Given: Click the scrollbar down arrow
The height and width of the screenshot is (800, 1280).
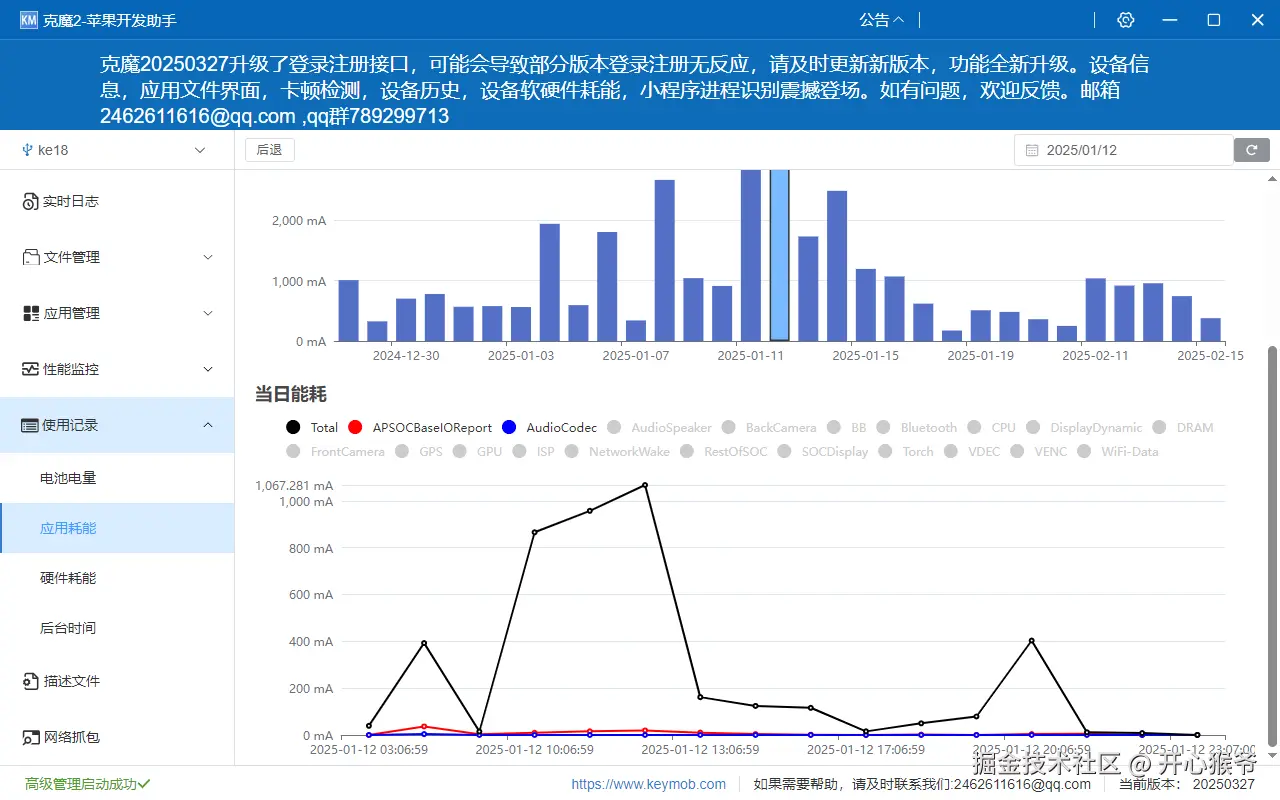Looking at the screenshot, I should (1272, 757).
